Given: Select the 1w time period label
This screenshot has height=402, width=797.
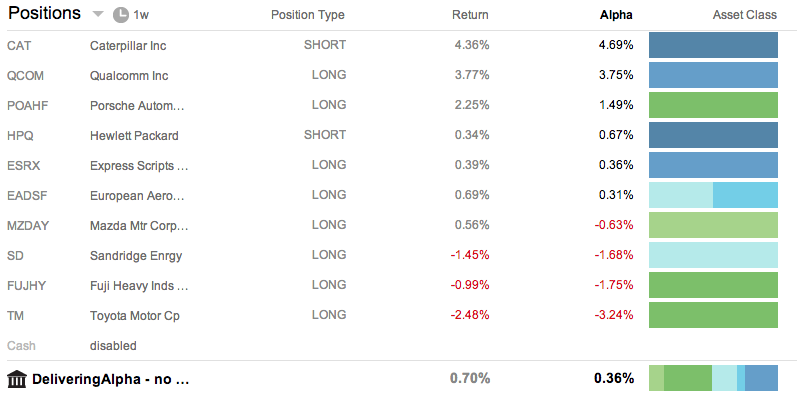Looking at the screenshot, I should click(x=141, y=15).
